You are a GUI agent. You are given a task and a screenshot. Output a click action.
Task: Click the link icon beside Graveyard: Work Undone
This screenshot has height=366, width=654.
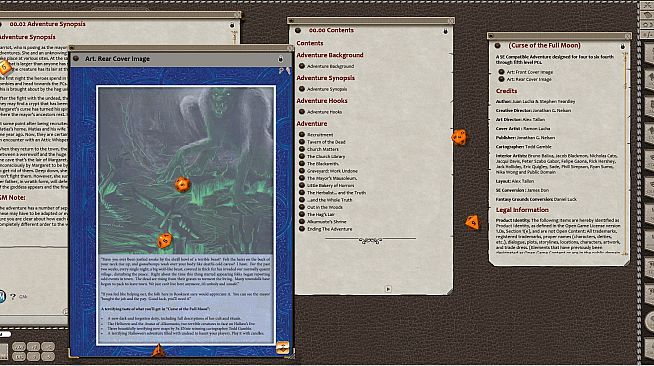point(302,171)
